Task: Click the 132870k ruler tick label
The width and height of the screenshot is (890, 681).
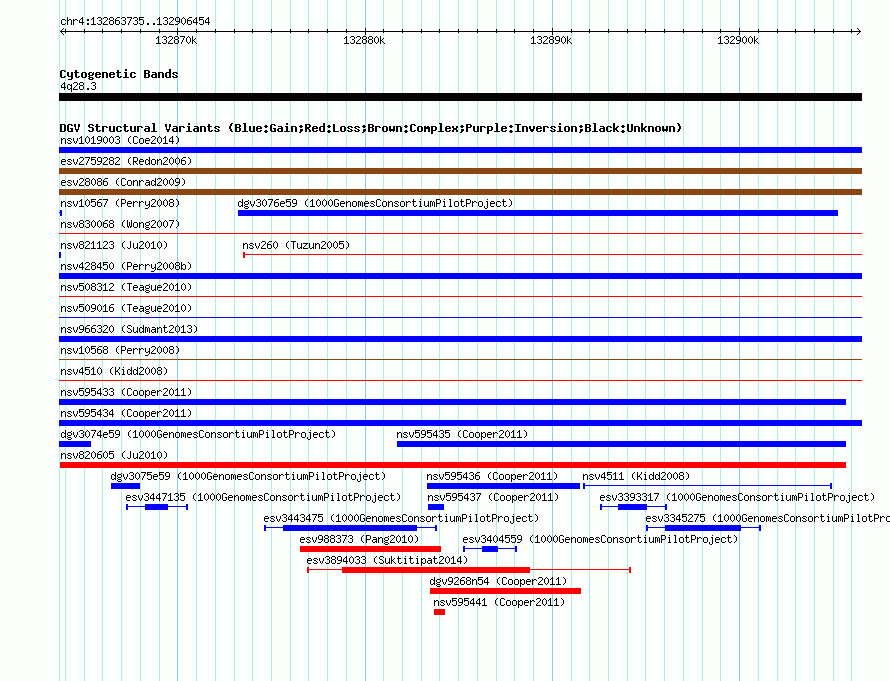Action: [x=176, y=40]
